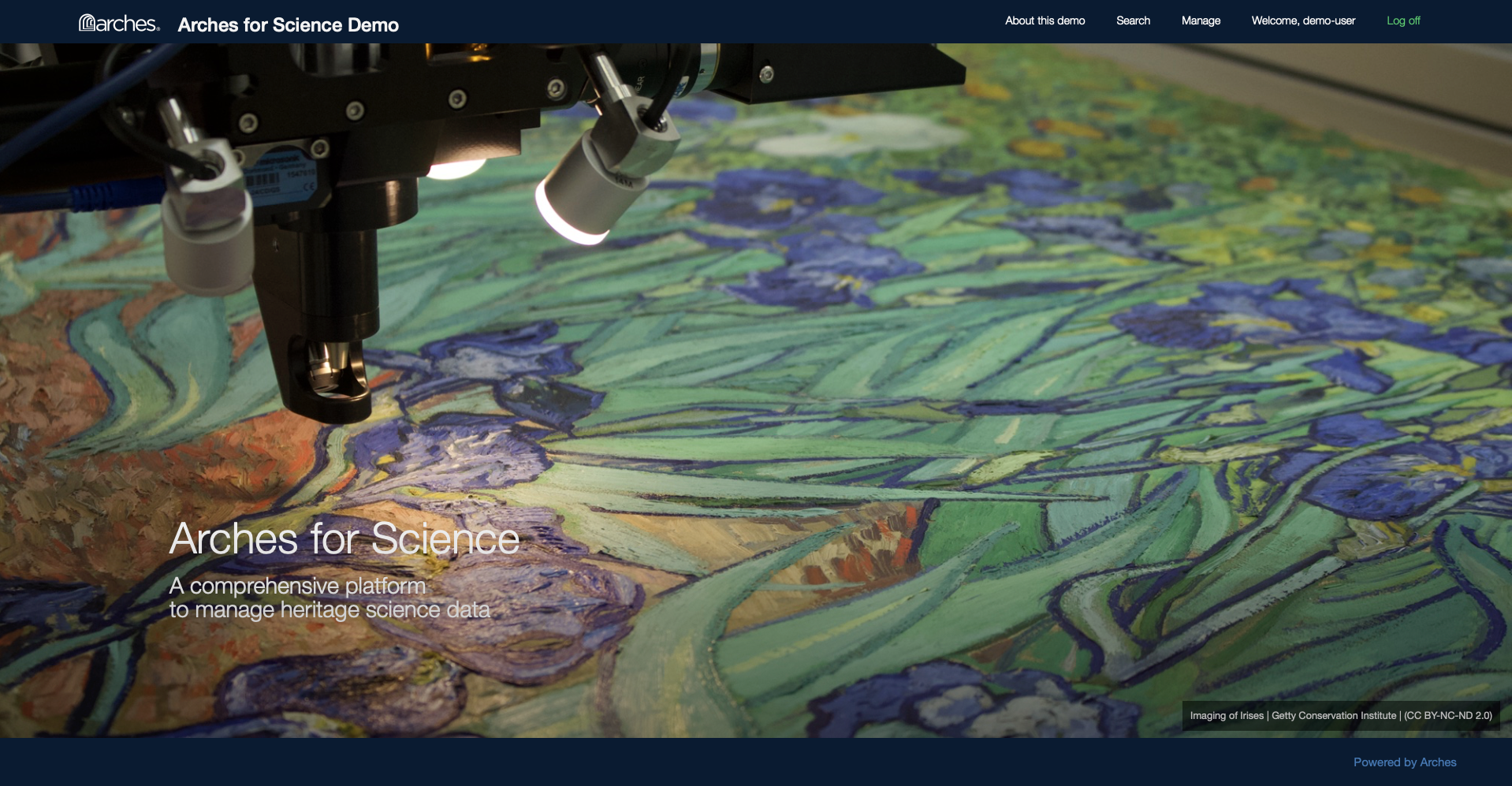Open the About this demo page

pos(1045,20)
